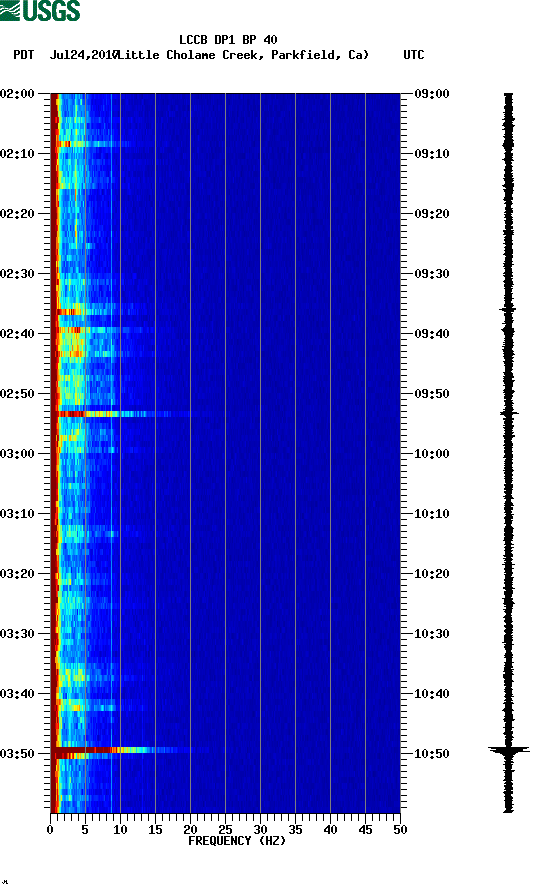
Task: Click the '20' frequency axis tick label
Action: coord(190,830)
